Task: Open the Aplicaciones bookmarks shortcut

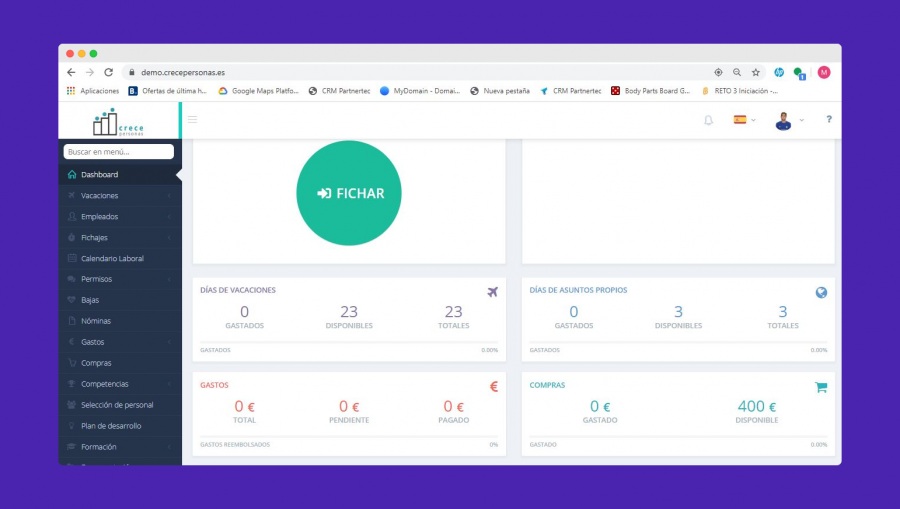Action: tap(92, 91)
